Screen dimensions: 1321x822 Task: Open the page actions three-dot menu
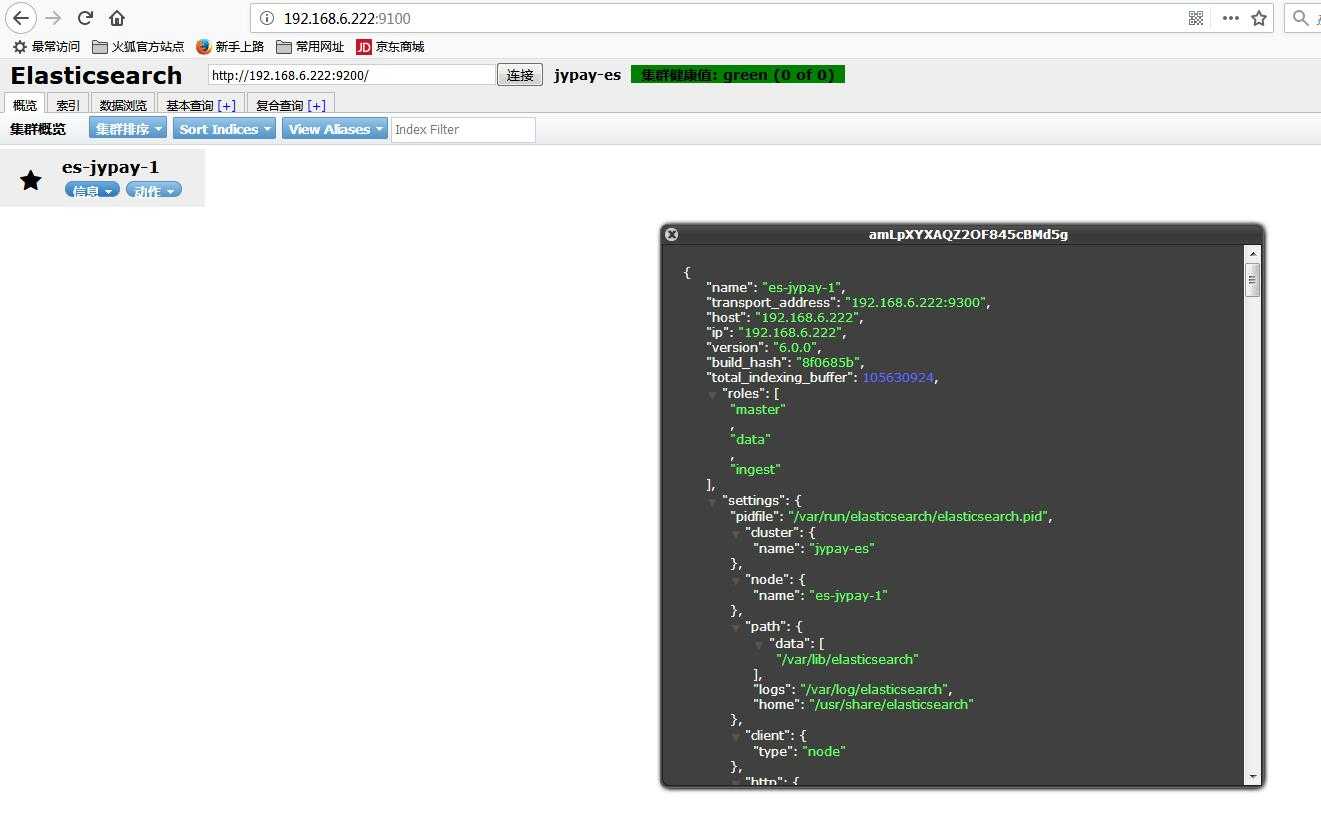click(1231, 18)
